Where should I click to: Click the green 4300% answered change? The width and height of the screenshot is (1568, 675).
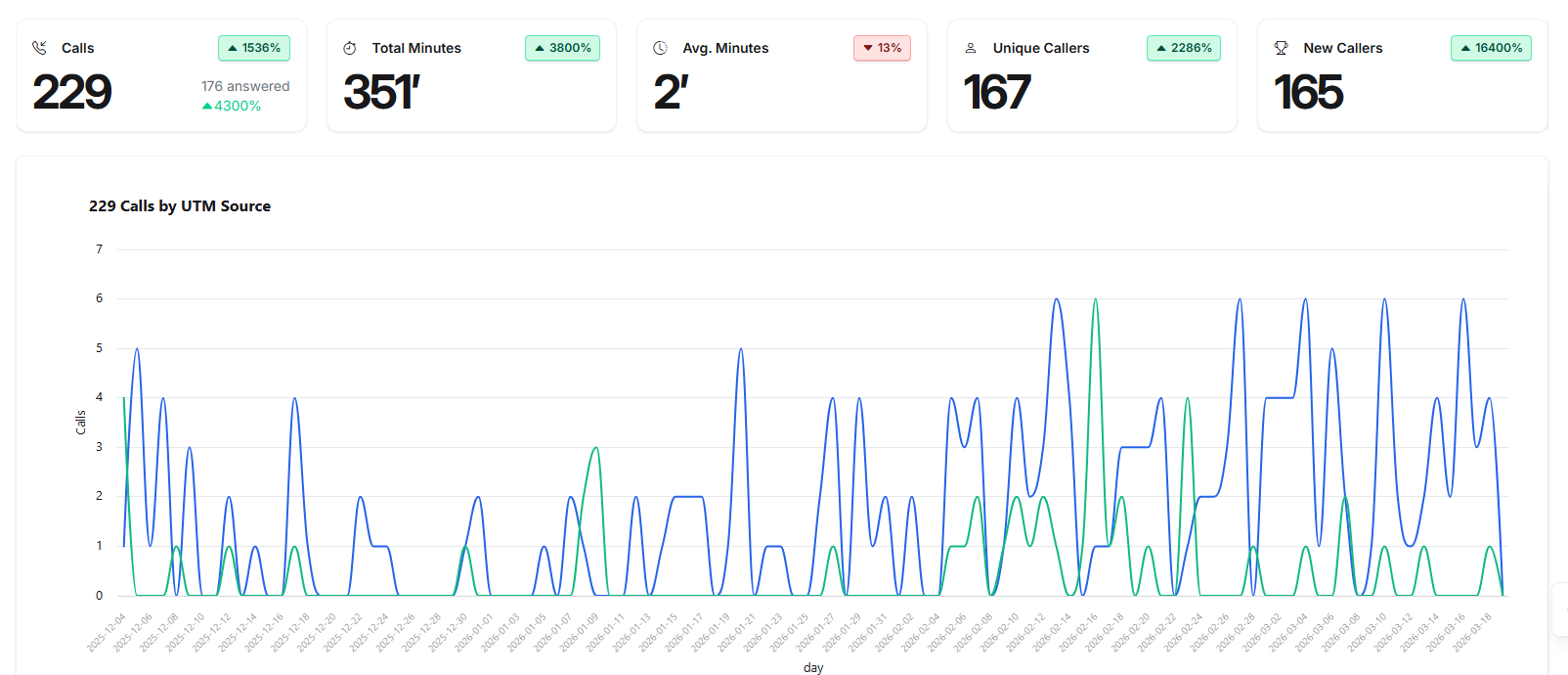coord(232,106)
